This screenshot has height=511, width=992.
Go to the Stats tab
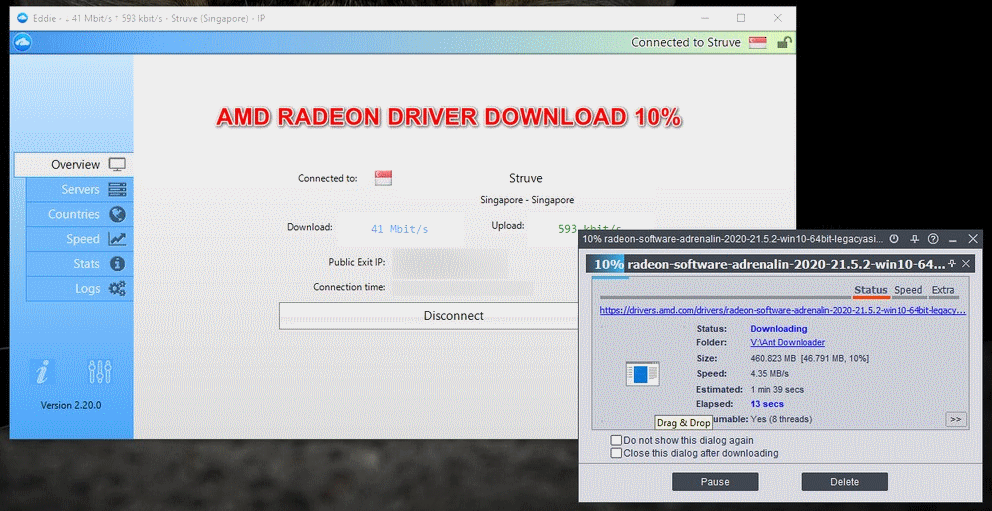click(80, 263)
